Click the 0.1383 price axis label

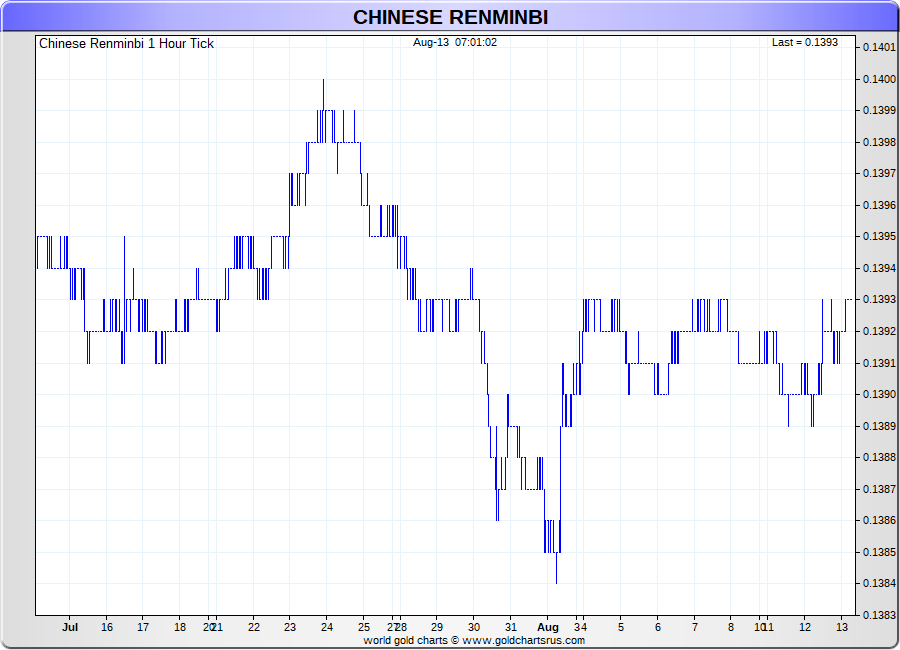(x=879, y=615)
